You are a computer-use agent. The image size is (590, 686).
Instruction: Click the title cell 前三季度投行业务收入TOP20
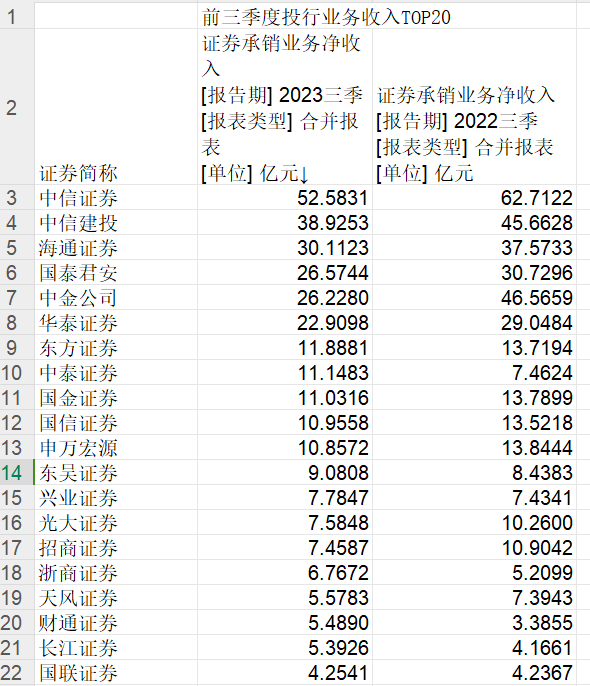tap(387, 17)
